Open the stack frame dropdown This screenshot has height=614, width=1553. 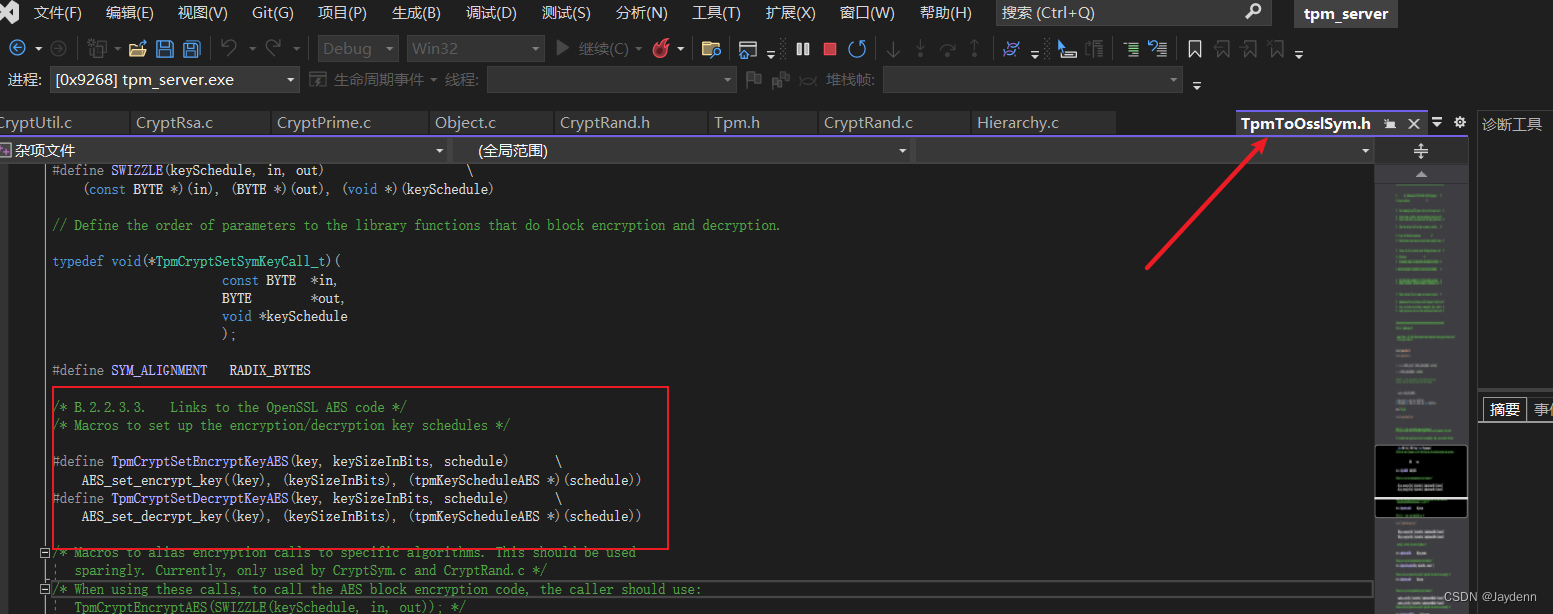point(1032,80)
